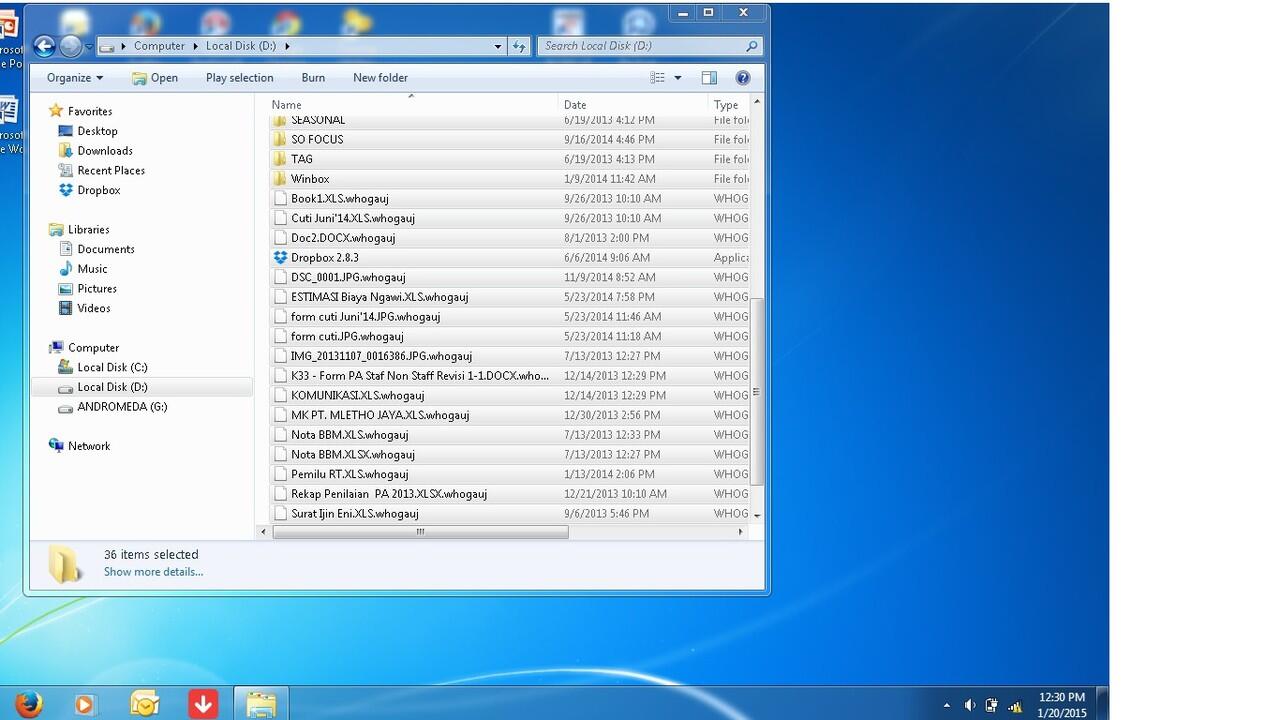Click the Open toolbar button

coord(155,78)
